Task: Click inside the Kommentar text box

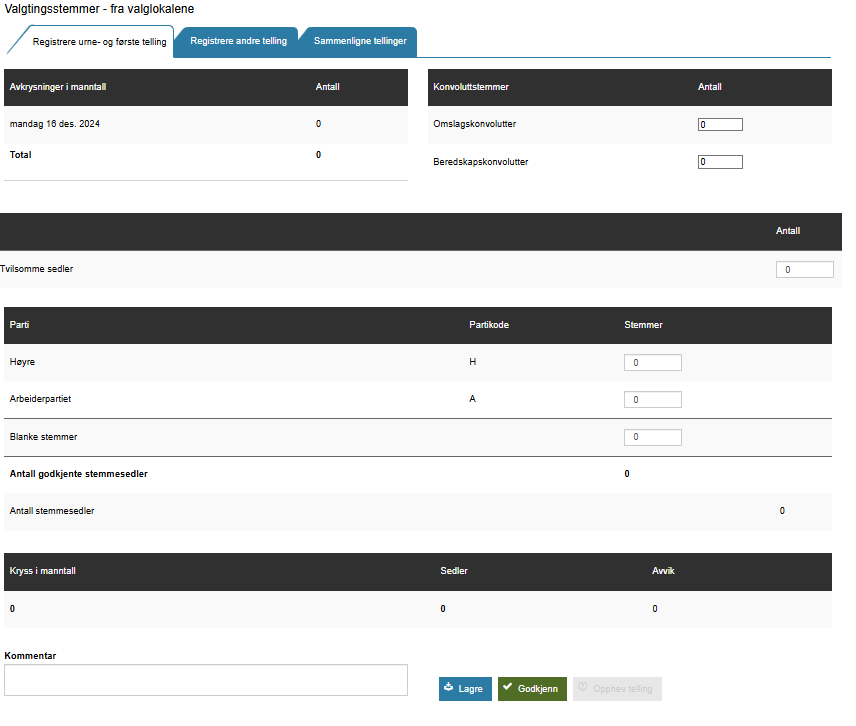Action: pos(206,680)
